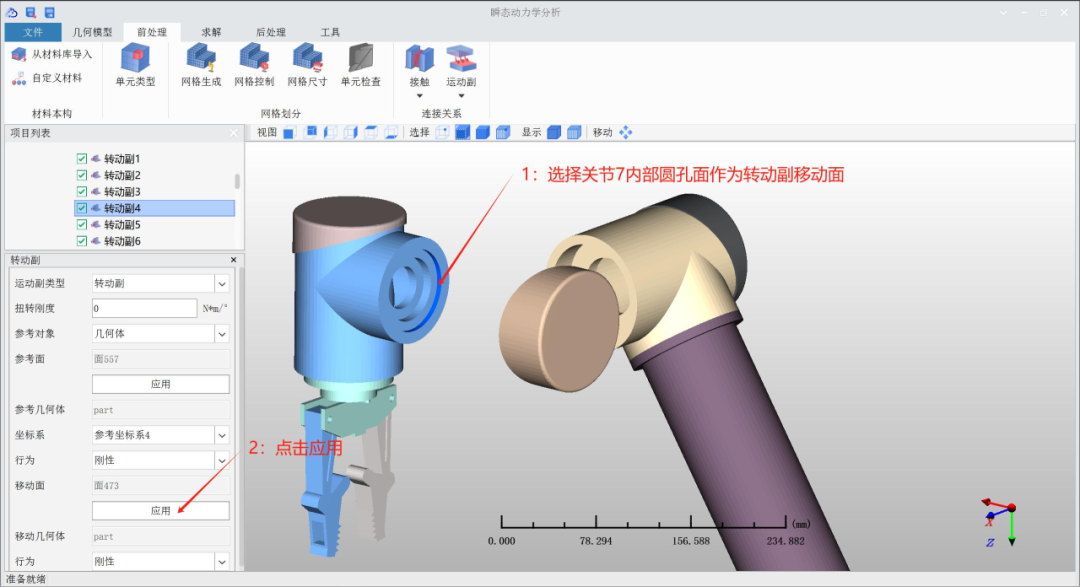Viewport: 1080px width, 587px height.
Task: Click the second save icon in title bar
Action: pos(50,12)
